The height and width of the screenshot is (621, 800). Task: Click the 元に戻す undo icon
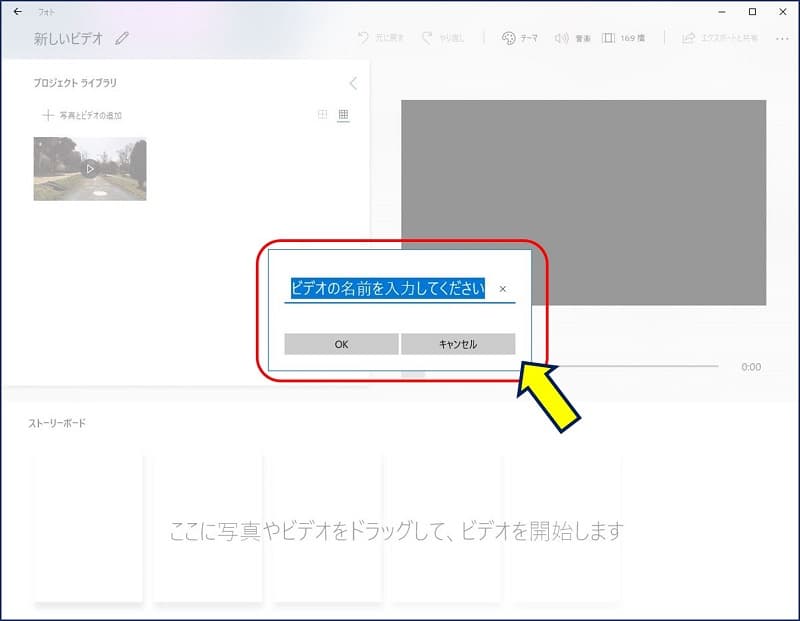[364, 38]
